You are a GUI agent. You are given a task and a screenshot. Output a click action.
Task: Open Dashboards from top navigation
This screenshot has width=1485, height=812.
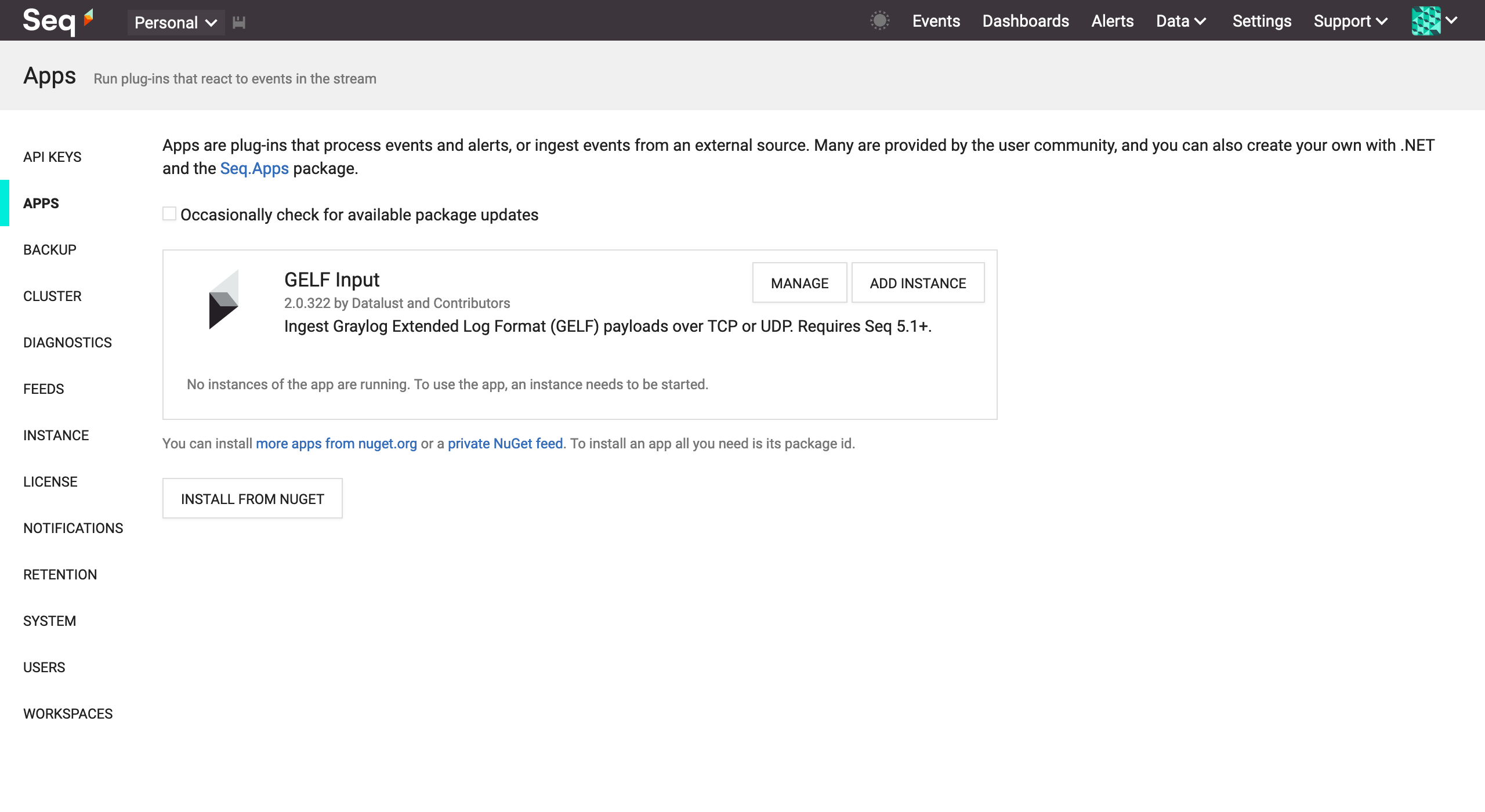click(x=1025, y=21)
